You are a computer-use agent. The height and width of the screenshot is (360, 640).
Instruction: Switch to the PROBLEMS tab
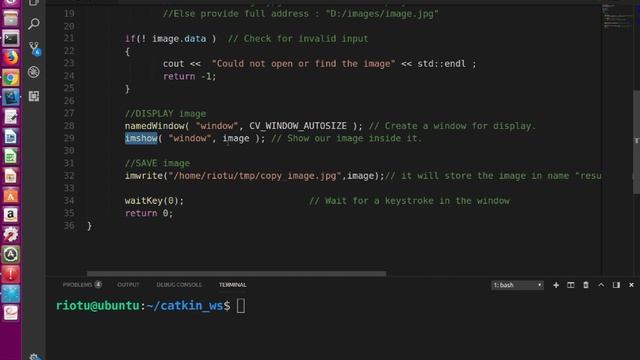[x=77, y=285]
